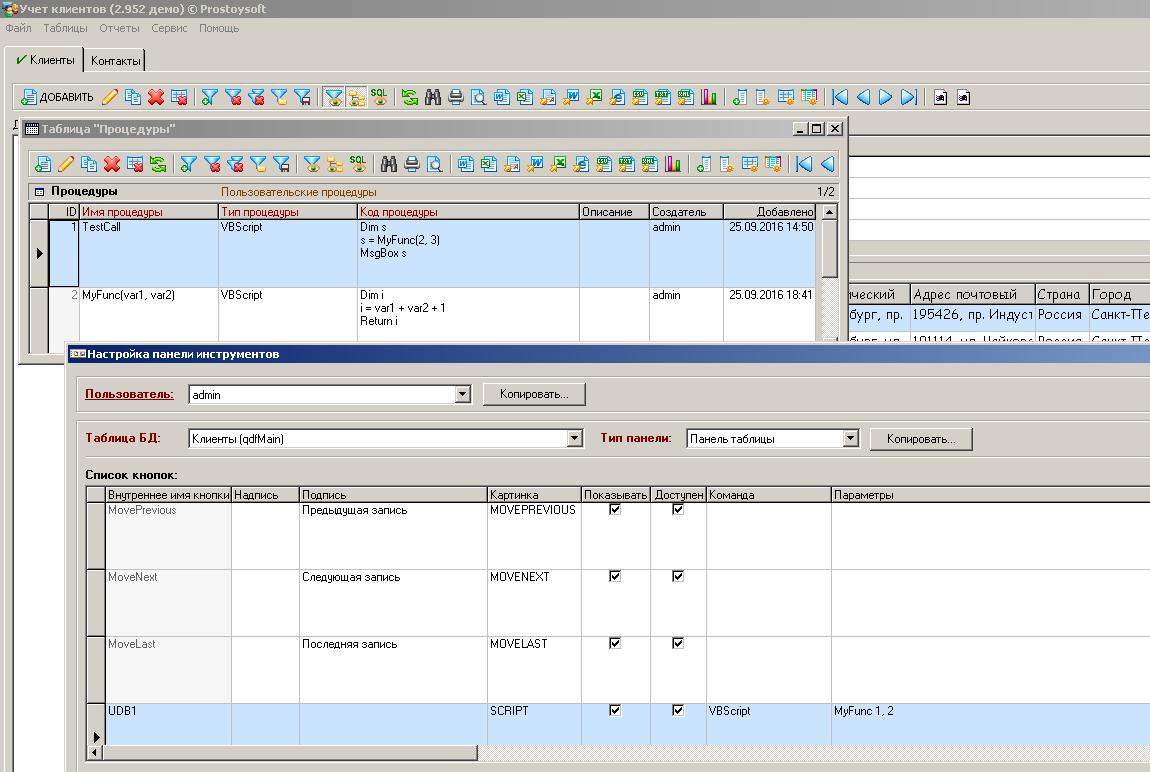The height and width of the screenshot is (772, 1150).
Task: Switch to the Контакты tab
Action: coord(116,61)
